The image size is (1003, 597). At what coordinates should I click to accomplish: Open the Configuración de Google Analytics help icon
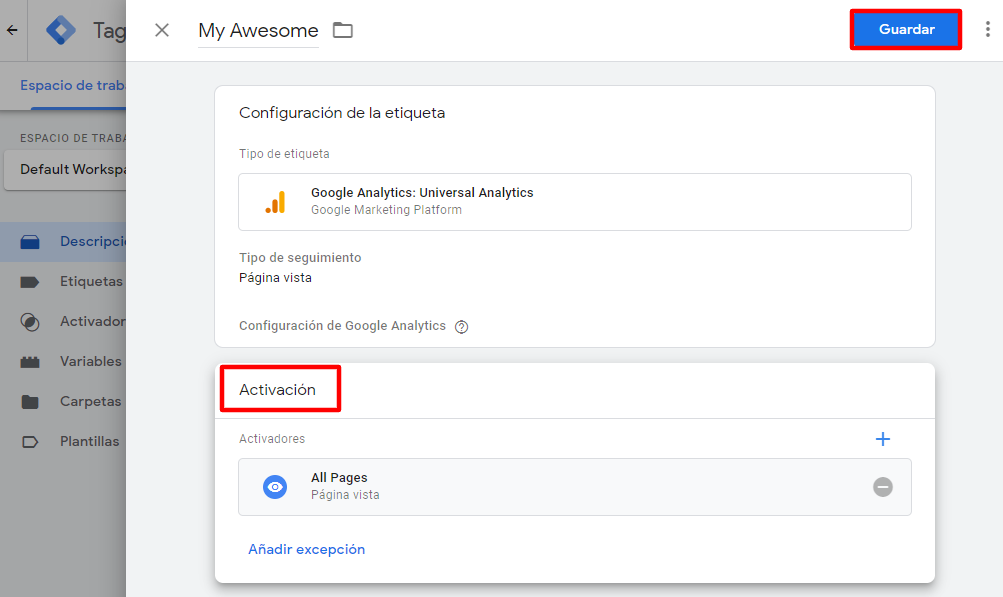point(461,327)
